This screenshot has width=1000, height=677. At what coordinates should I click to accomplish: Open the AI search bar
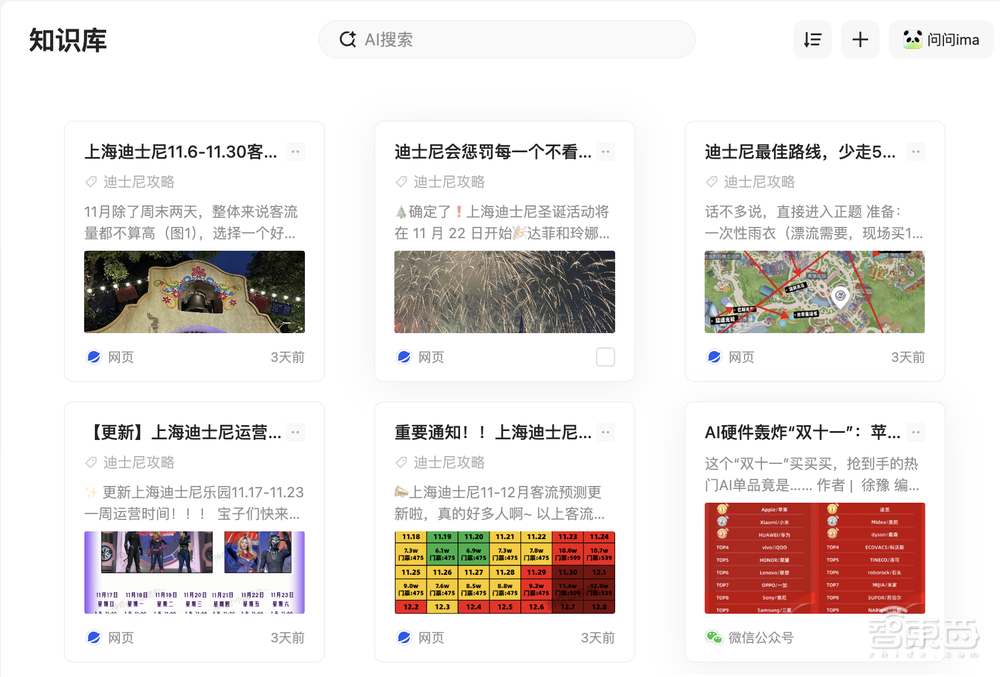[507, 39]
